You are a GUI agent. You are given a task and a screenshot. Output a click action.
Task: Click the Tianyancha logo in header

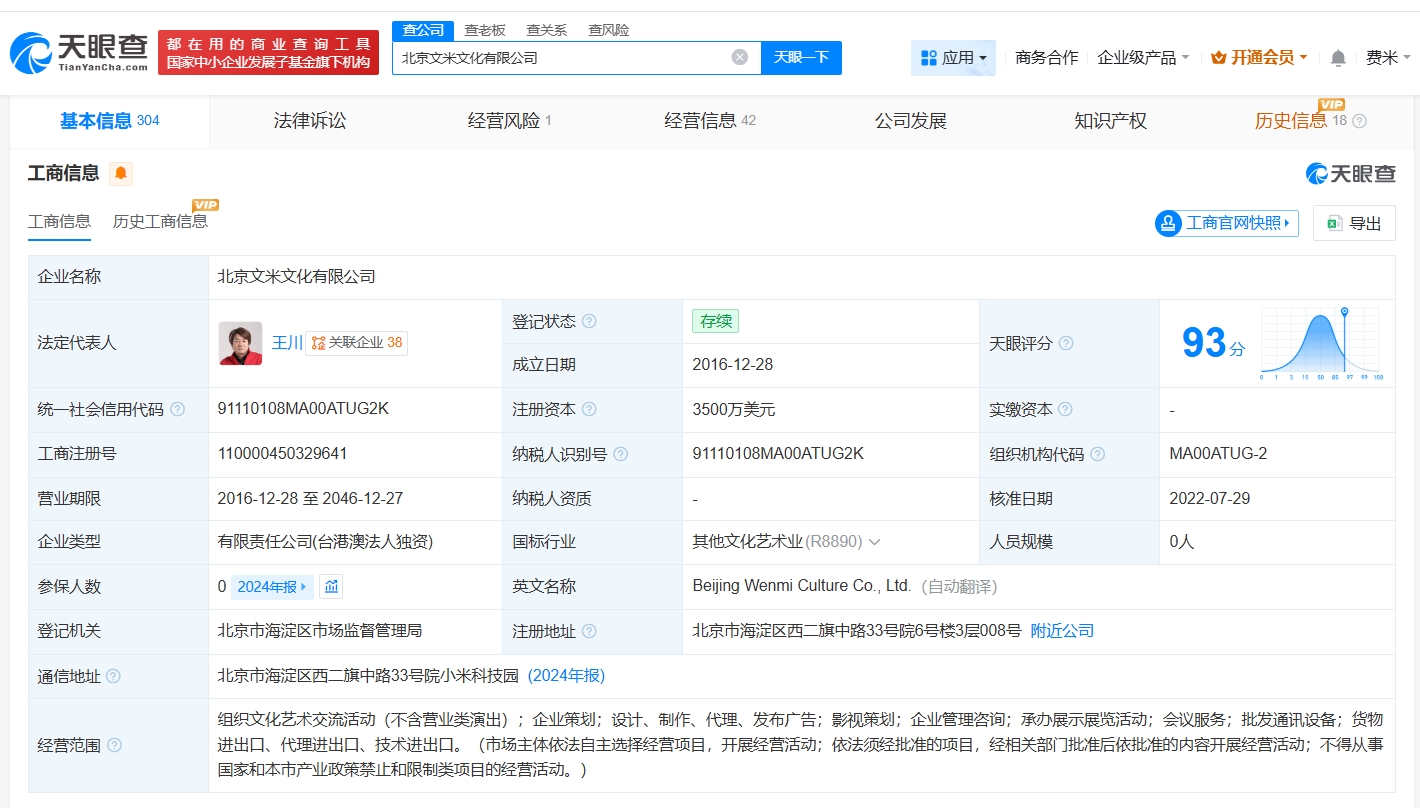pyautogui.click(x=80, y=52)
